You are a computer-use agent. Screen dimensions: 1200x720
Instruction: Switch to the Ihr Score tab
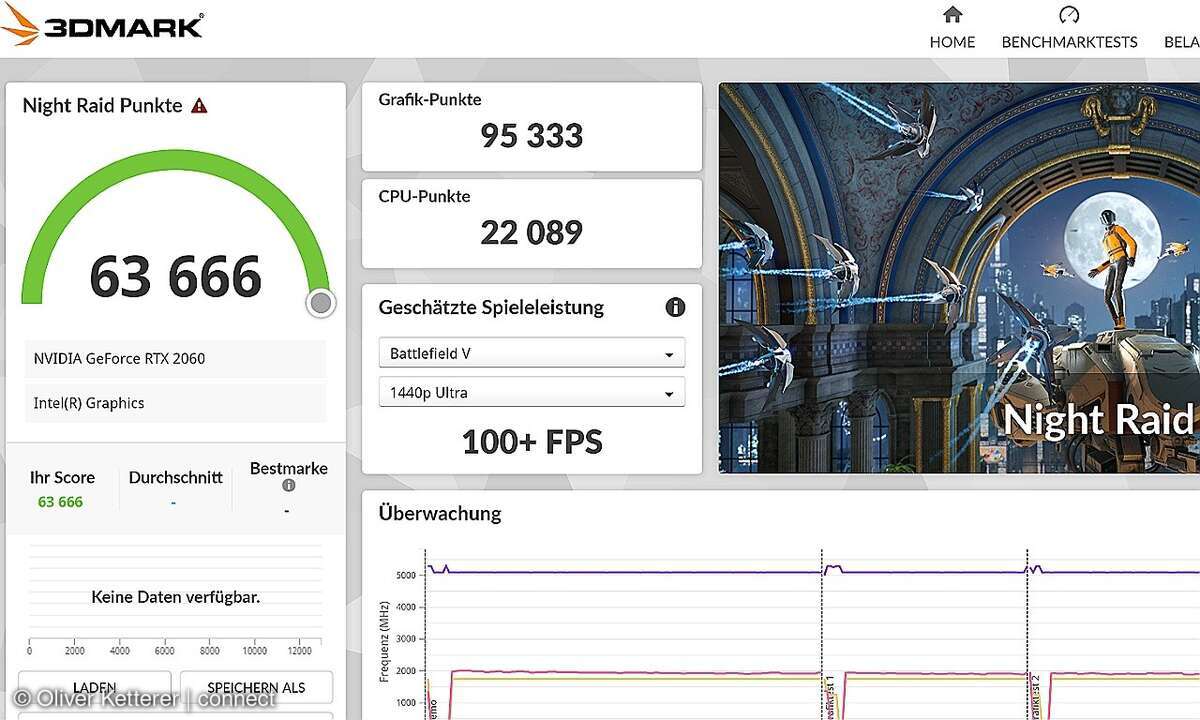(62, 477)
